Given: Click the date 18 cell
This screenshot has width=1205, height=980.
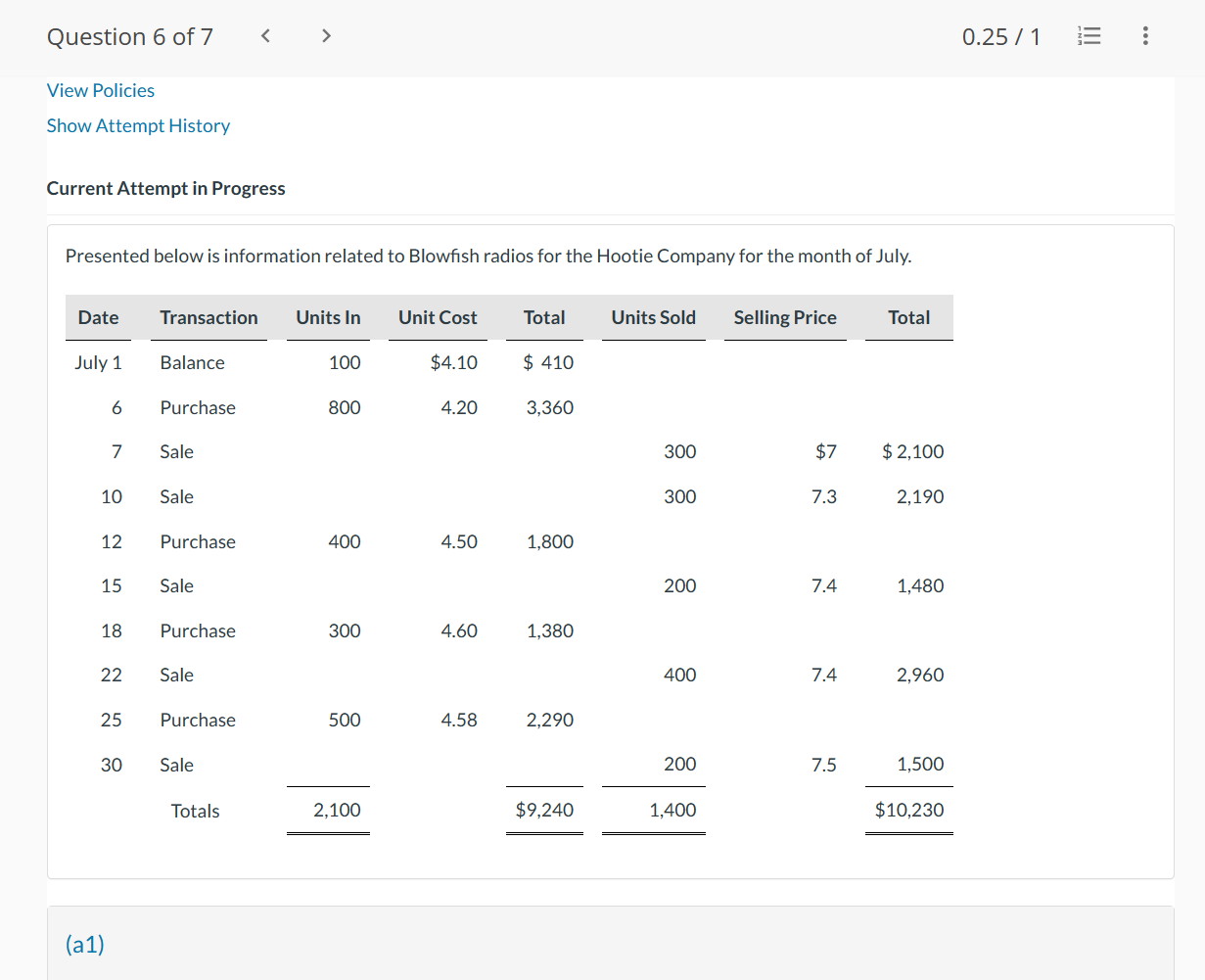Looking at the screenshot, I should tap(112, 630).
